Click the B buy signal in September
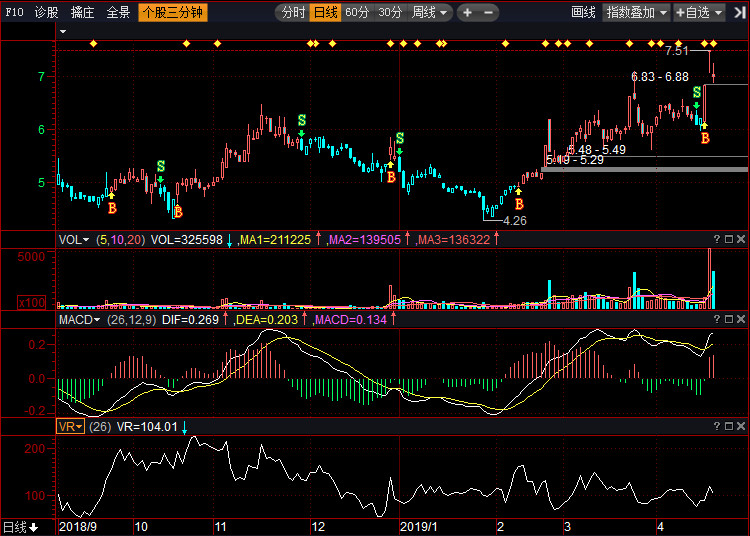 [x=112, y=208]
